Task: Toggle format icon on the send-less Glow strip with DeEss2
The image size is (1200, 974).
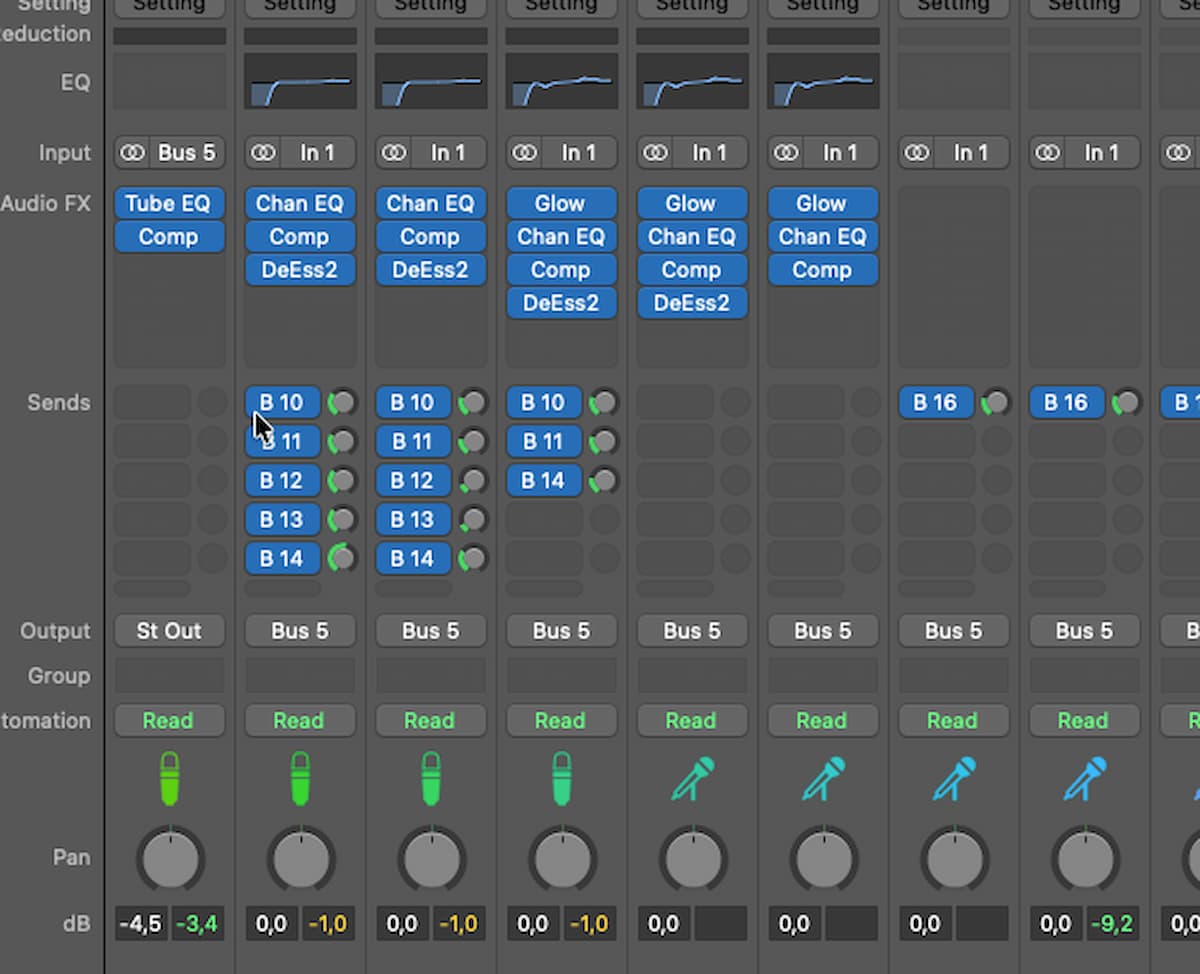Action: tap(655, 153)
